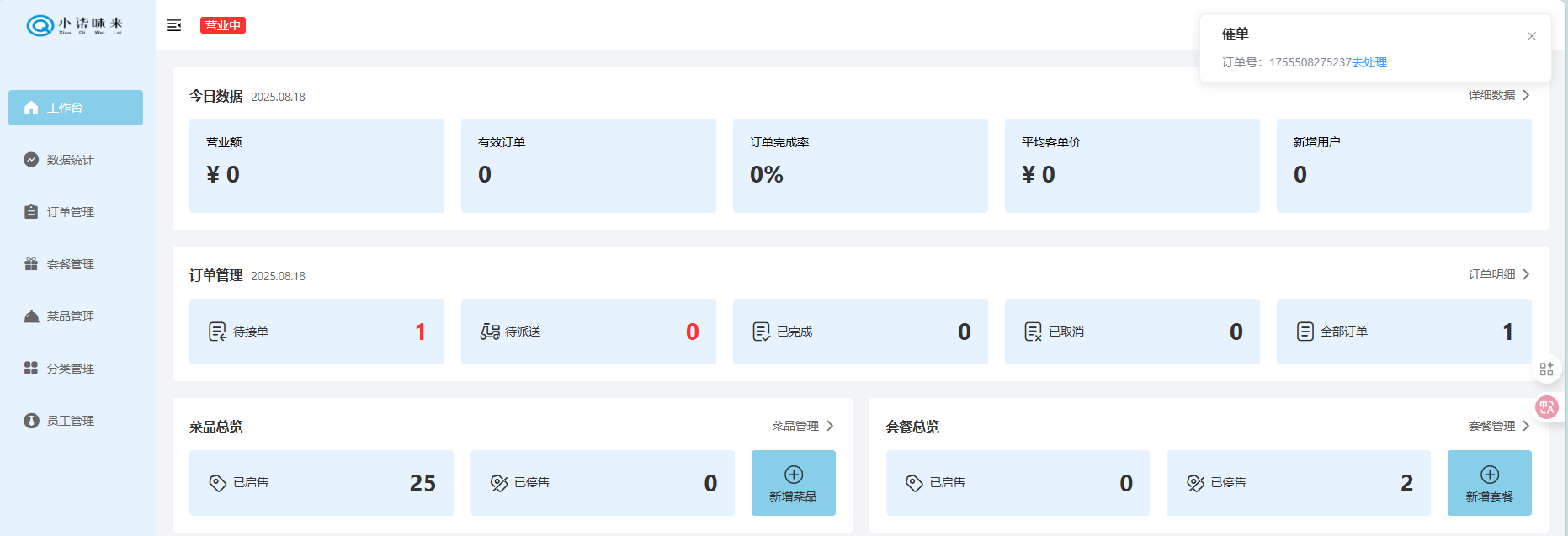Click the 新增套餐 add button

1489,483
